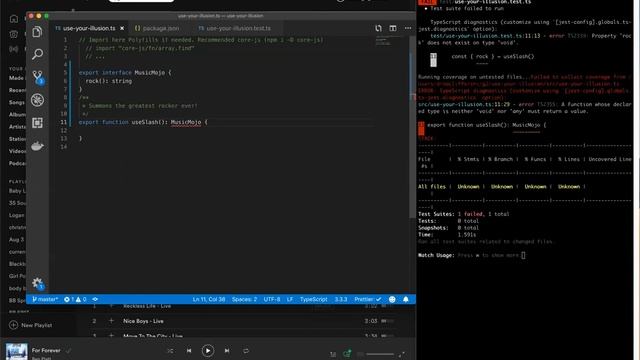Viewport: 640px width, 360px height.
Task: Click the Test Suites summary line in terminal
Action: pyautogui.click(x=464, y=214)
